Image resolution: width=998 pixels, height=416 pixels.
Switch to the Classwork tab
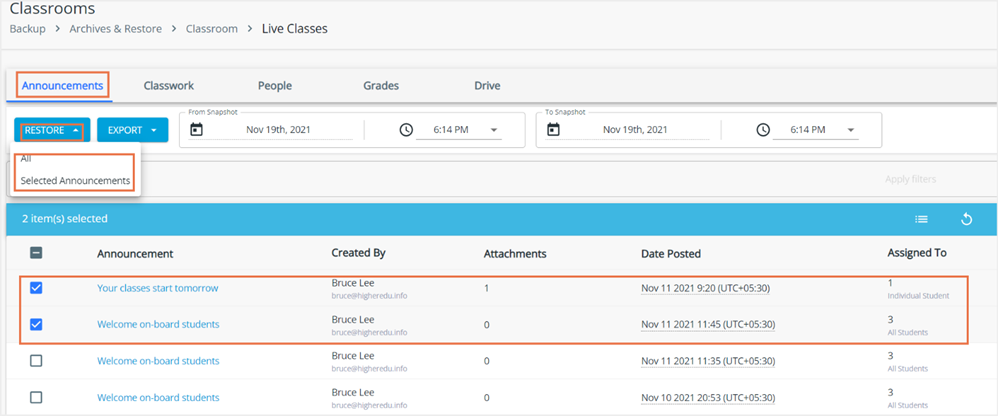tap(169, 86)
